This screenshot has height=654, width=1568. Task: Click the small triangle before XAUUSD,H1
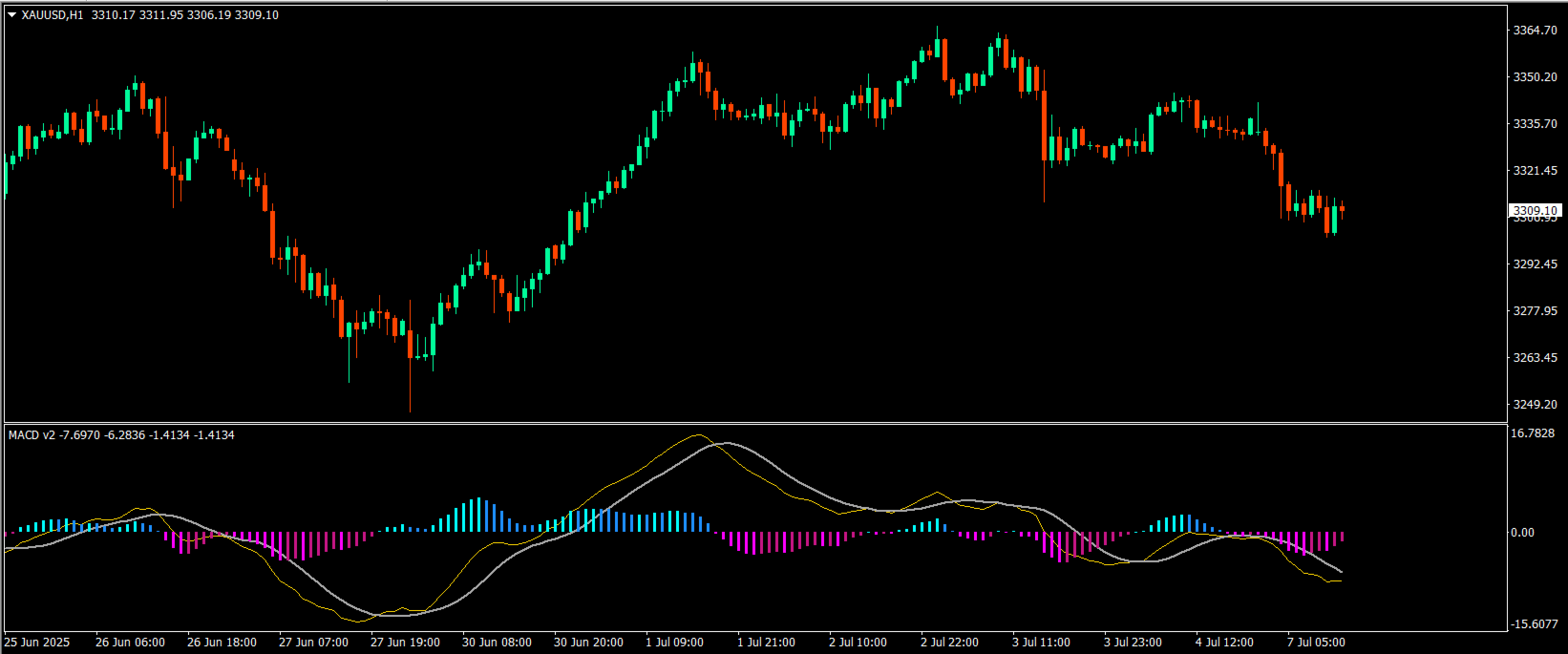pyautogui.click(x=12, y=15)
